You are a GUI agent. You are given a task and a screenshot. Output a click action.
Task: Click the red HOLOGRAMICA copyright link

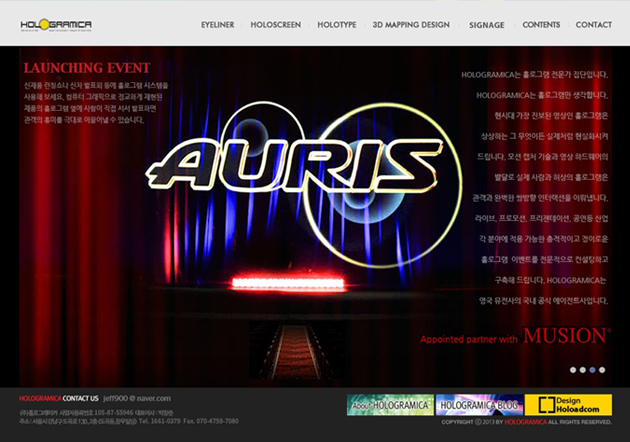tap(526, 422)
